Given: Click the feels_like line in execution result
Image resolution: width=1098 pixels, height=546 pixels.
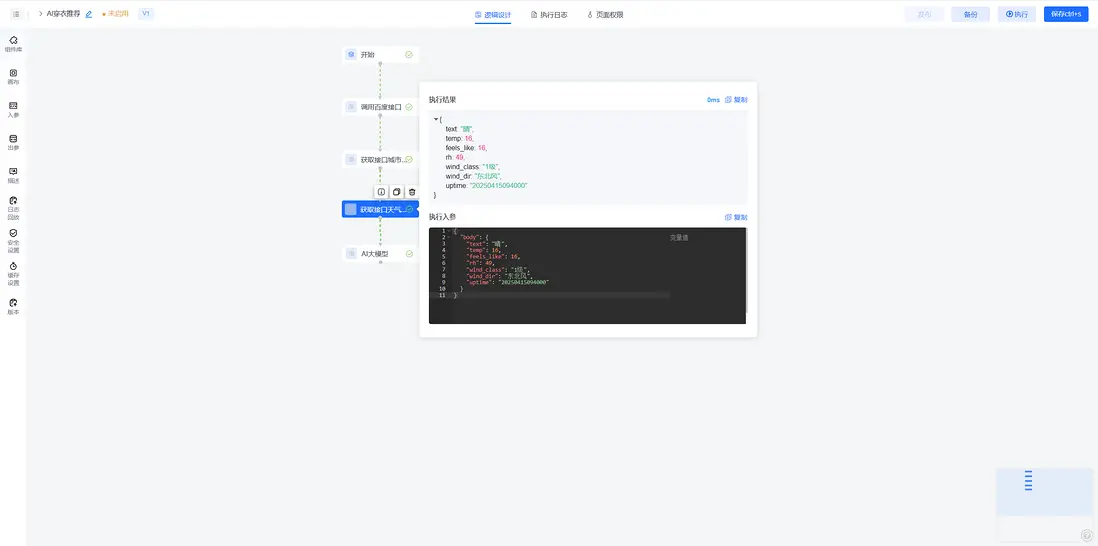Looking at the screenshot, I should (466, 148).
